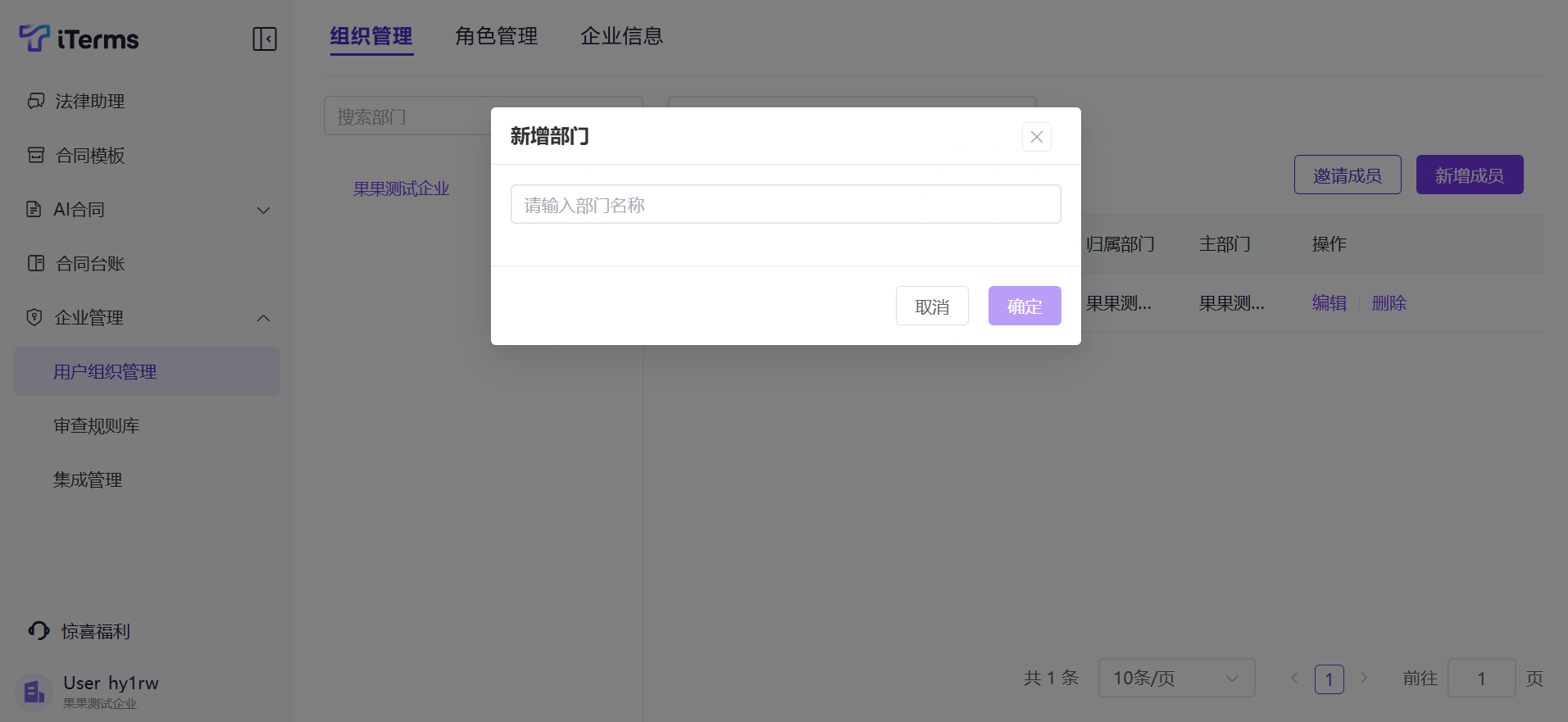This screenshot has width=1568, height=722.
Task: Select 用户组织管理 submenu item
Action: pyautogui.click(x=147, y=371)
